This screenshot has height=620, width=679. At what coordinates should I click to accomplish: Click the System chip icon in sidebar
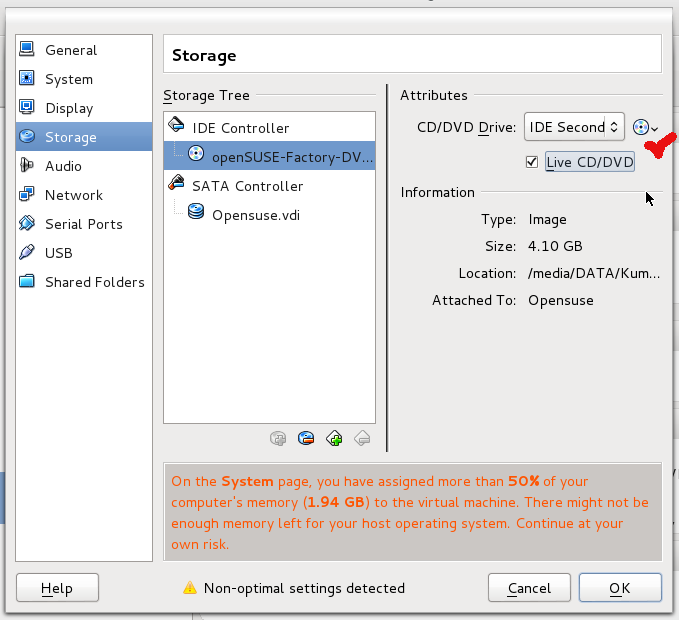[26, 78]
